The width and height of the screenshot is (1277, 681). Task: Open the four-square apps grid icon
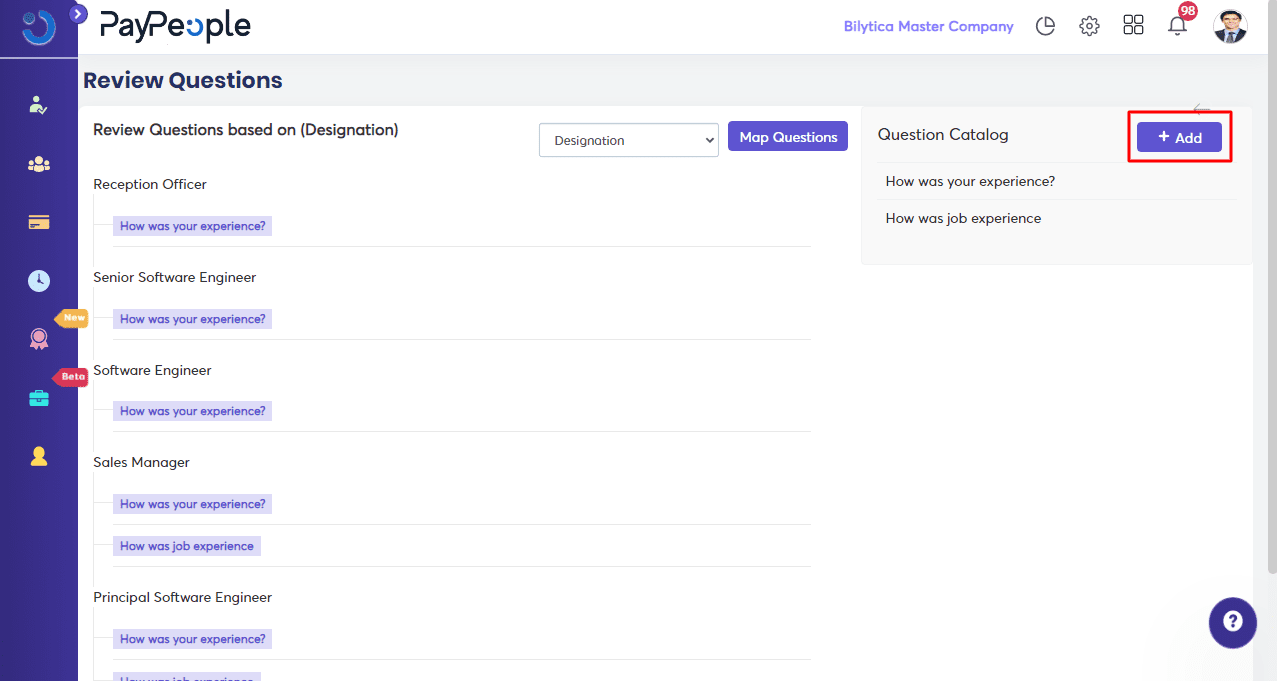[1133, 26]
